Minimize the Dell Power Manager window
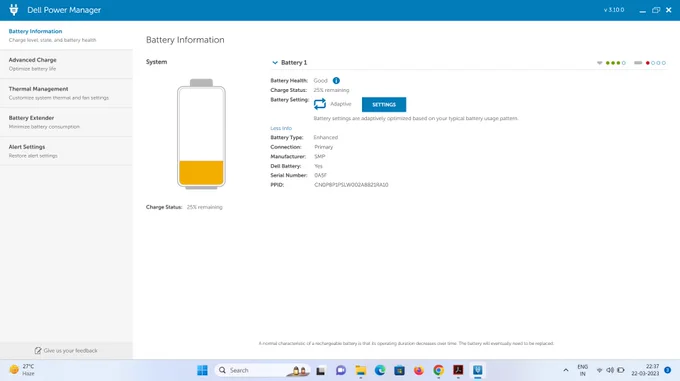Screen dimensions: 680x381 pos(642,10)
